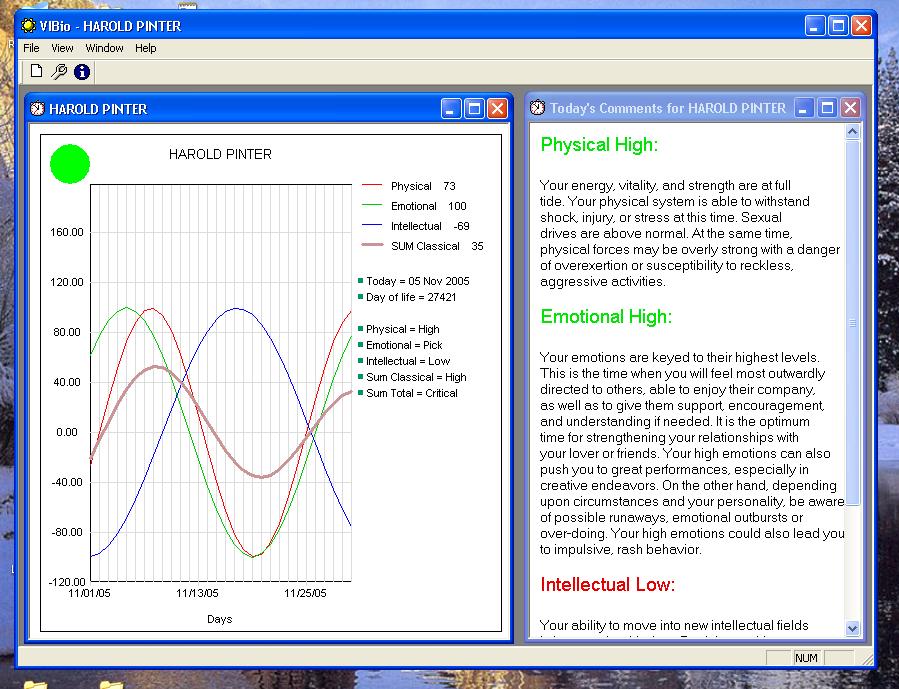899x689 pixels.
Task: Click the green circle indicator on chart
Action: [70, 164]
